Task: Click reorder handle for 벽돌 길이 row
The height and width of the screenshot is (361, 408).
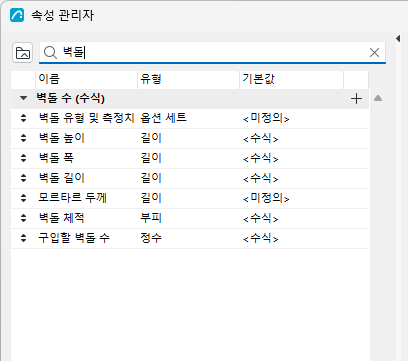Action: tap(23, 178)
